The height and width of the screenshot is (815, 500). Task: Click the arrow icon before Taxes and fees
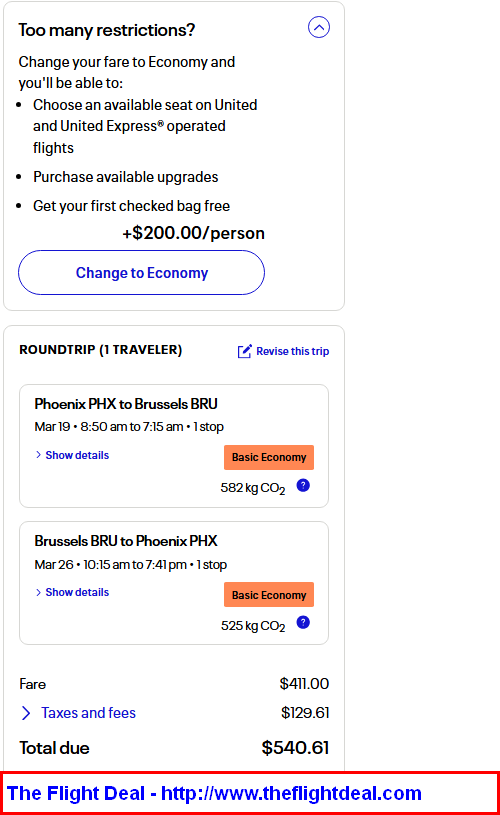click(x=26, y=713)
